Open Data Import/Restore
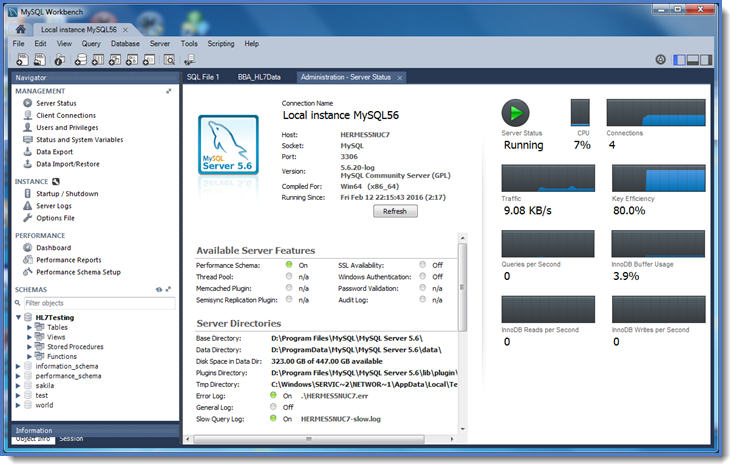This screenshot has height=471, width=737. (68, 164)
